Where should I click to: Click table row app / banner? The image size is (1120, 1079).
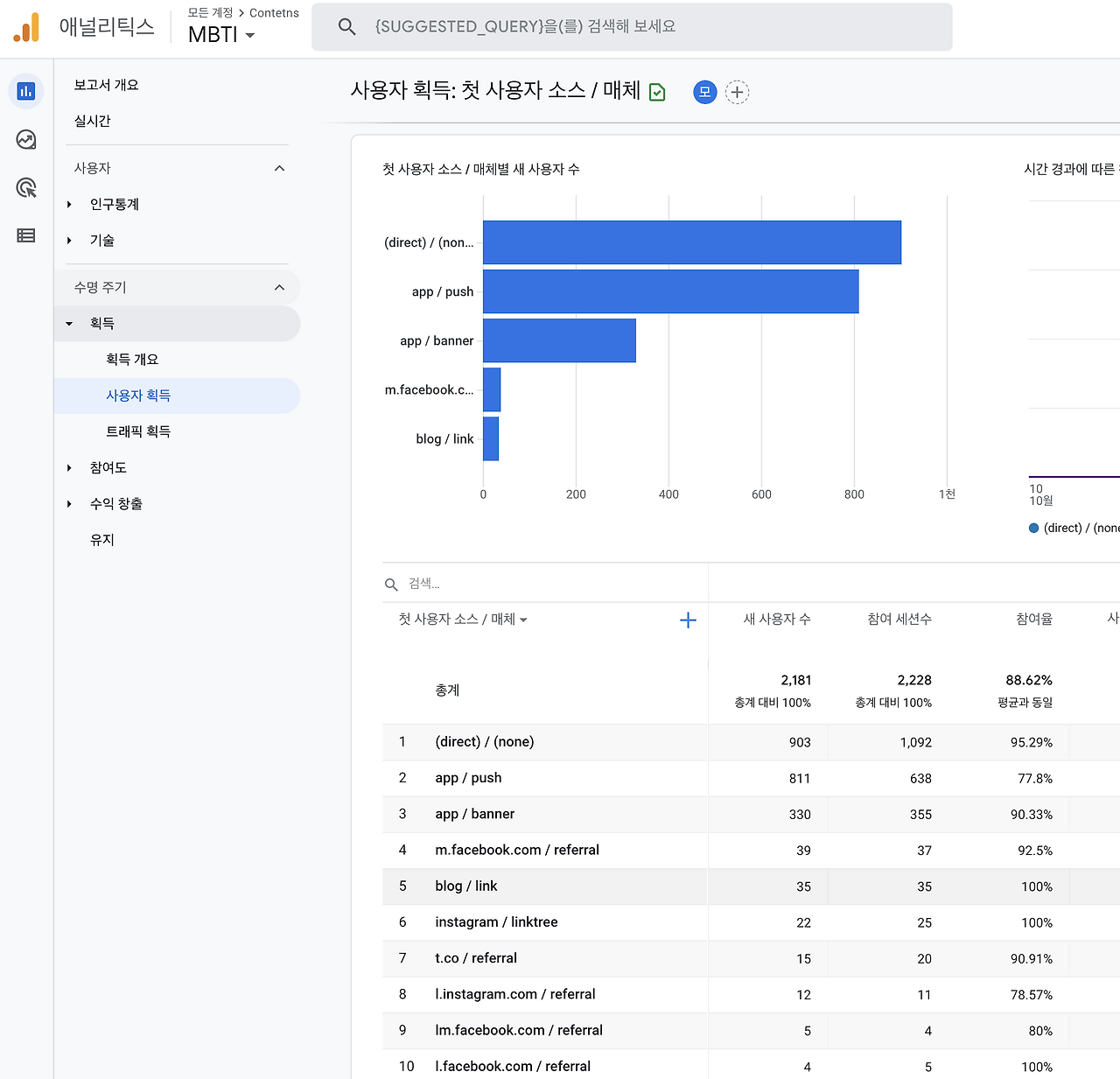coord(751,814)
